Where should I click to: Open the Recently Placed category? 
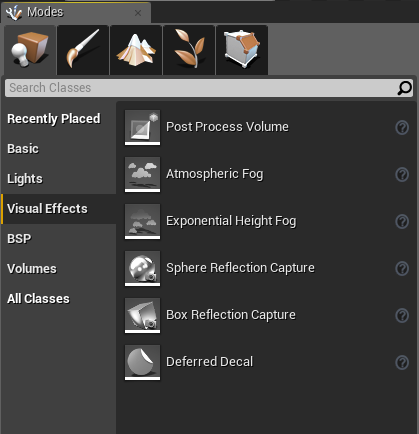point(54,119)
